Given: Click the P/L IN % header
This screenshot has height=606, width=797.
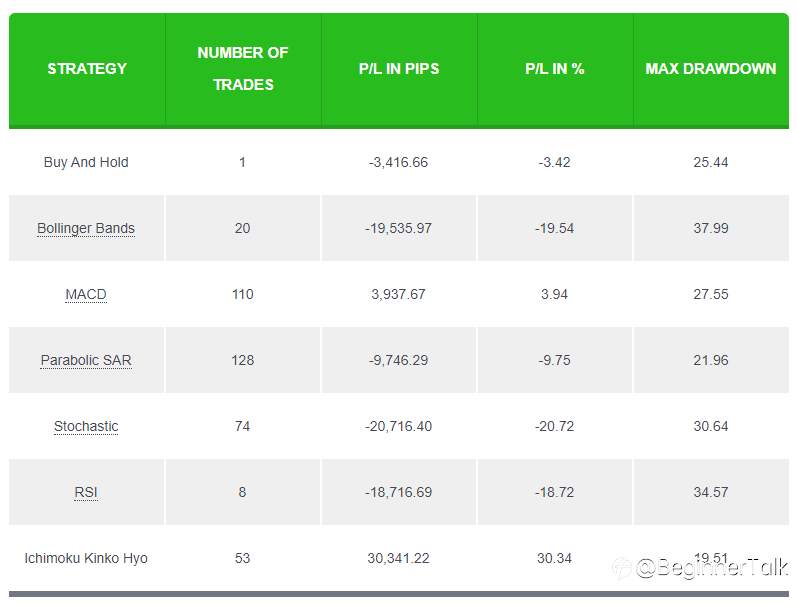Looking at the screenshot, I should [555, 69].
